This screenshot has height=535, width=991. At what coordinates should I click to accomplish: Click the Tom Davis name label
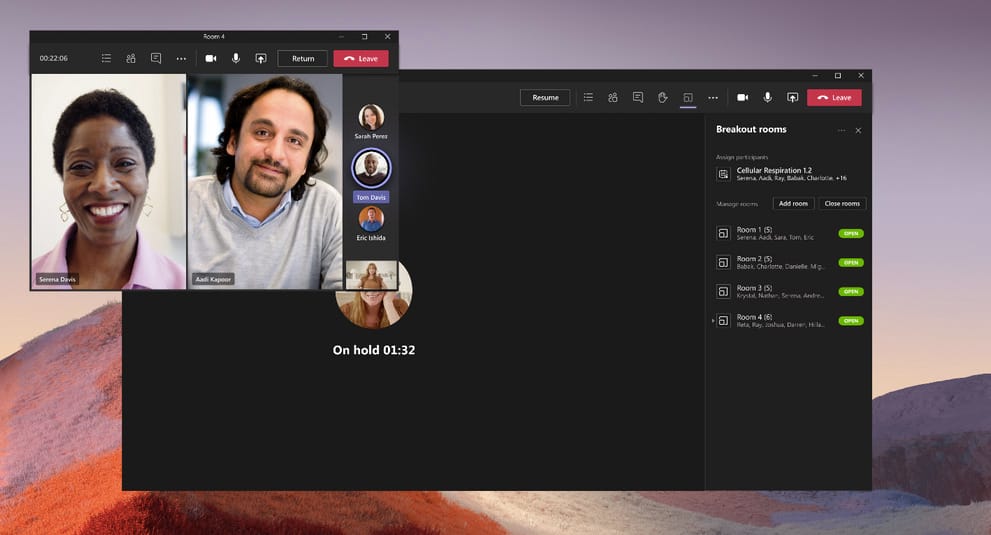click(371, 197)
